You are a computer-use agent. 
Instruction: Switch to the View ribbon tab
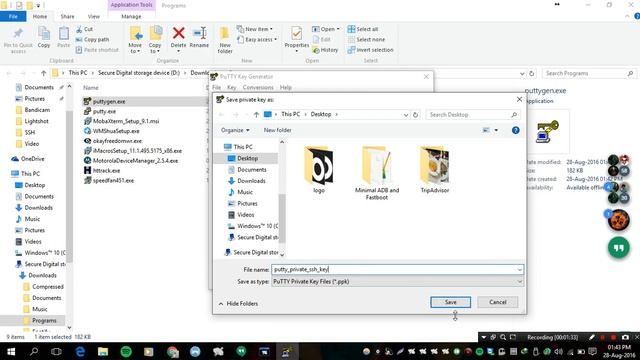pos(93,16)
